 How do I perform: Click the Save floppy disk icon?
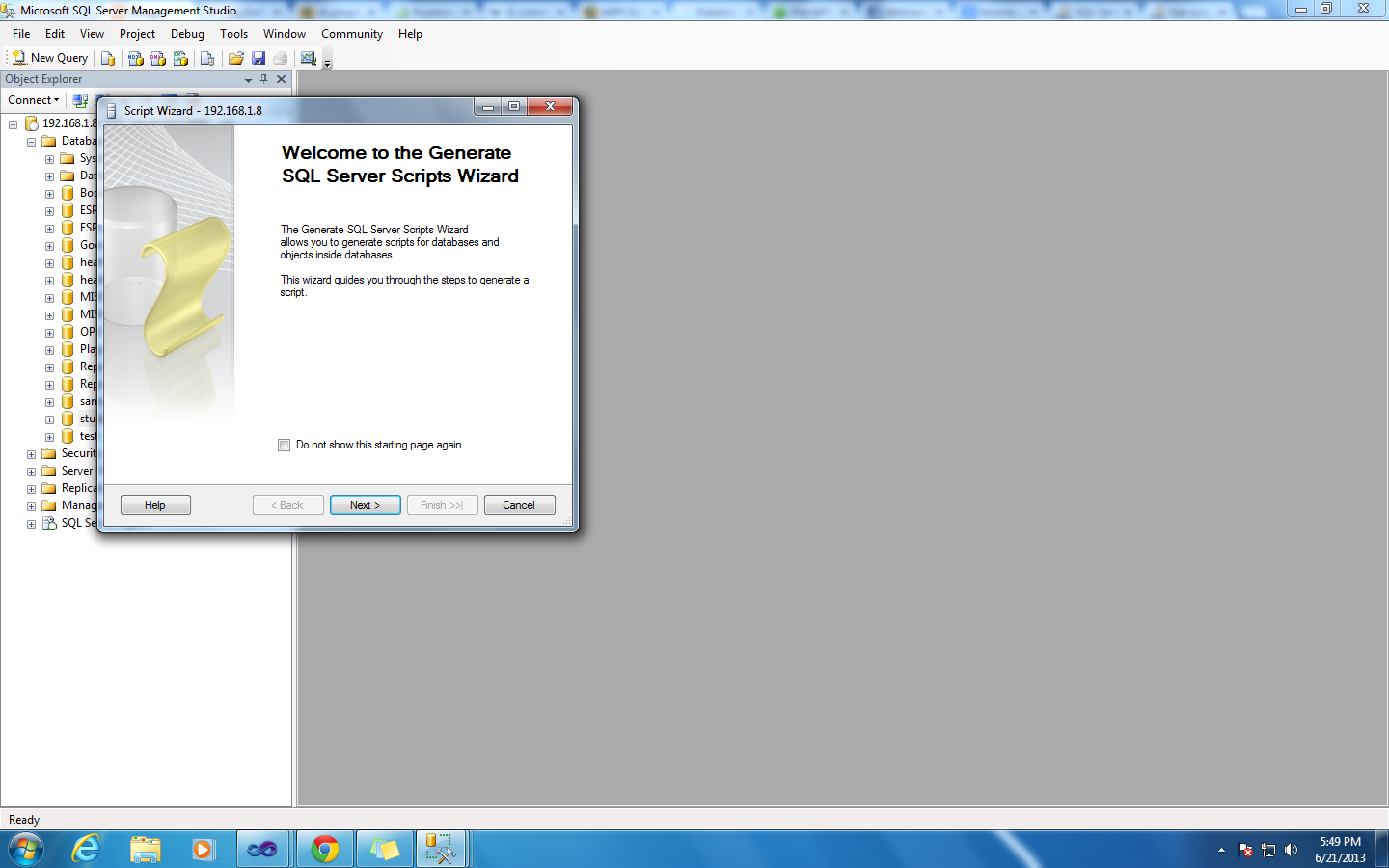click(x=259, y=59)
